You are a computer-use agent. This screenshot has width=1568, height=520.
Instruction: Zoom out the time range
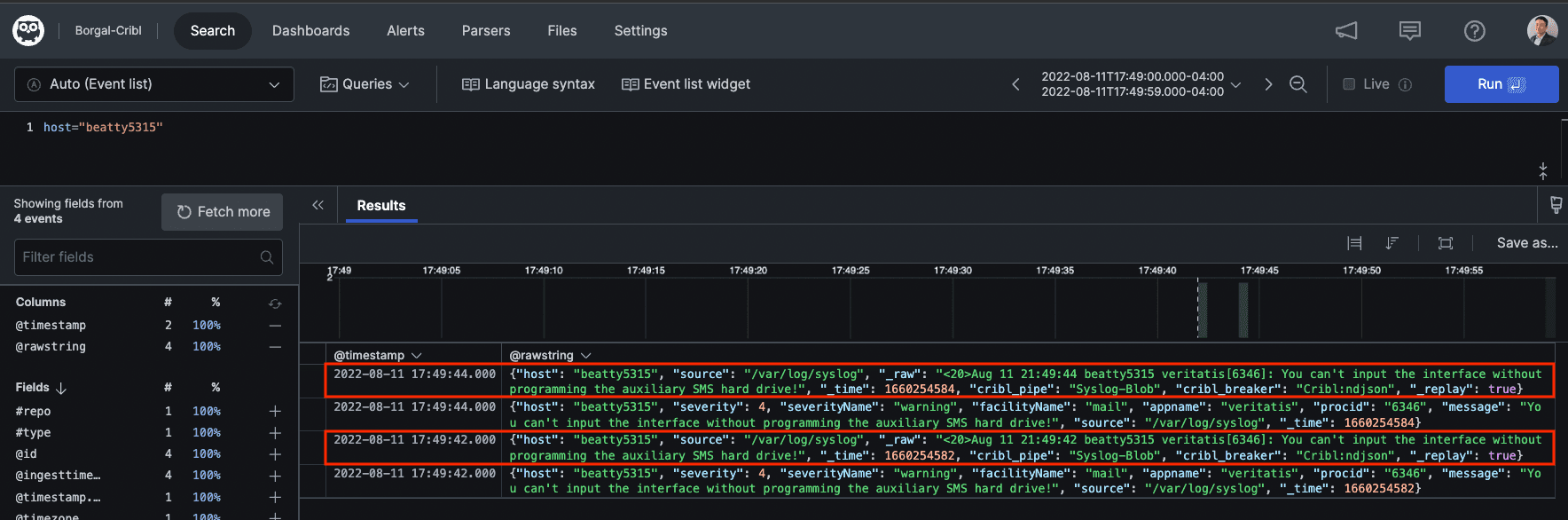[1298, 84]
